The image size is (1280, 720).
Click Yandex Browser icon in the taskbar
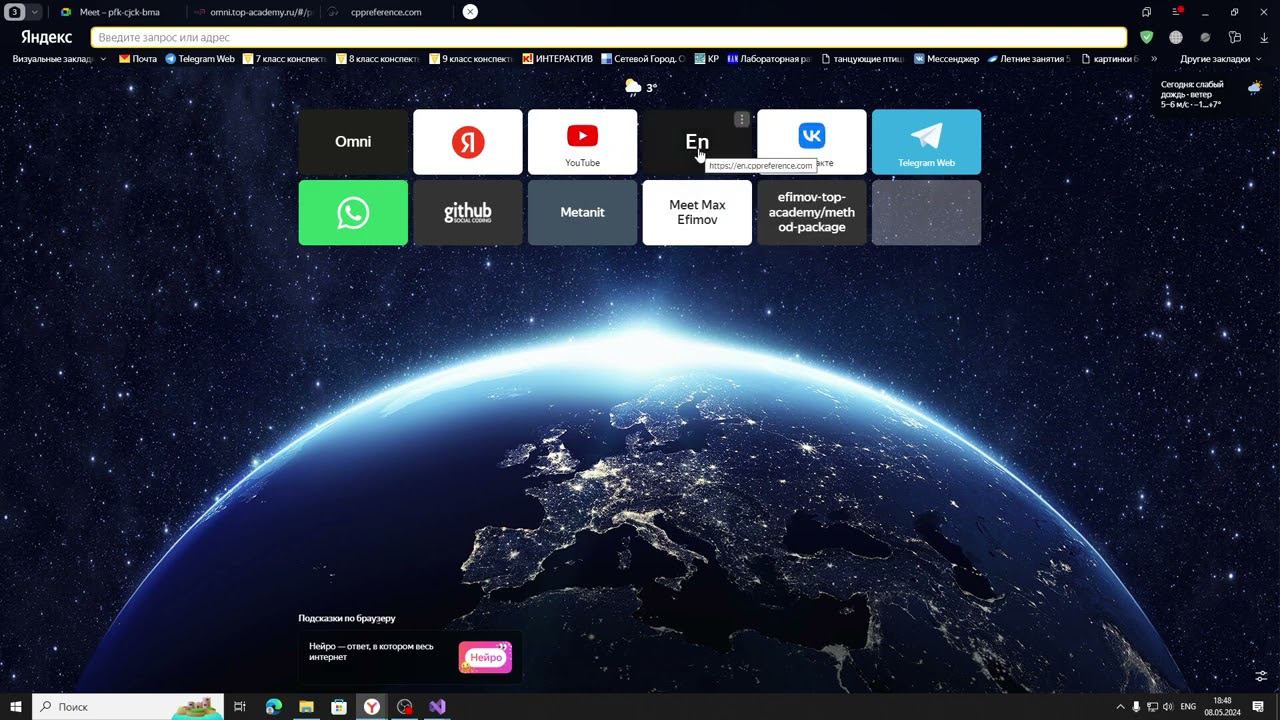[x=371, y=706]
